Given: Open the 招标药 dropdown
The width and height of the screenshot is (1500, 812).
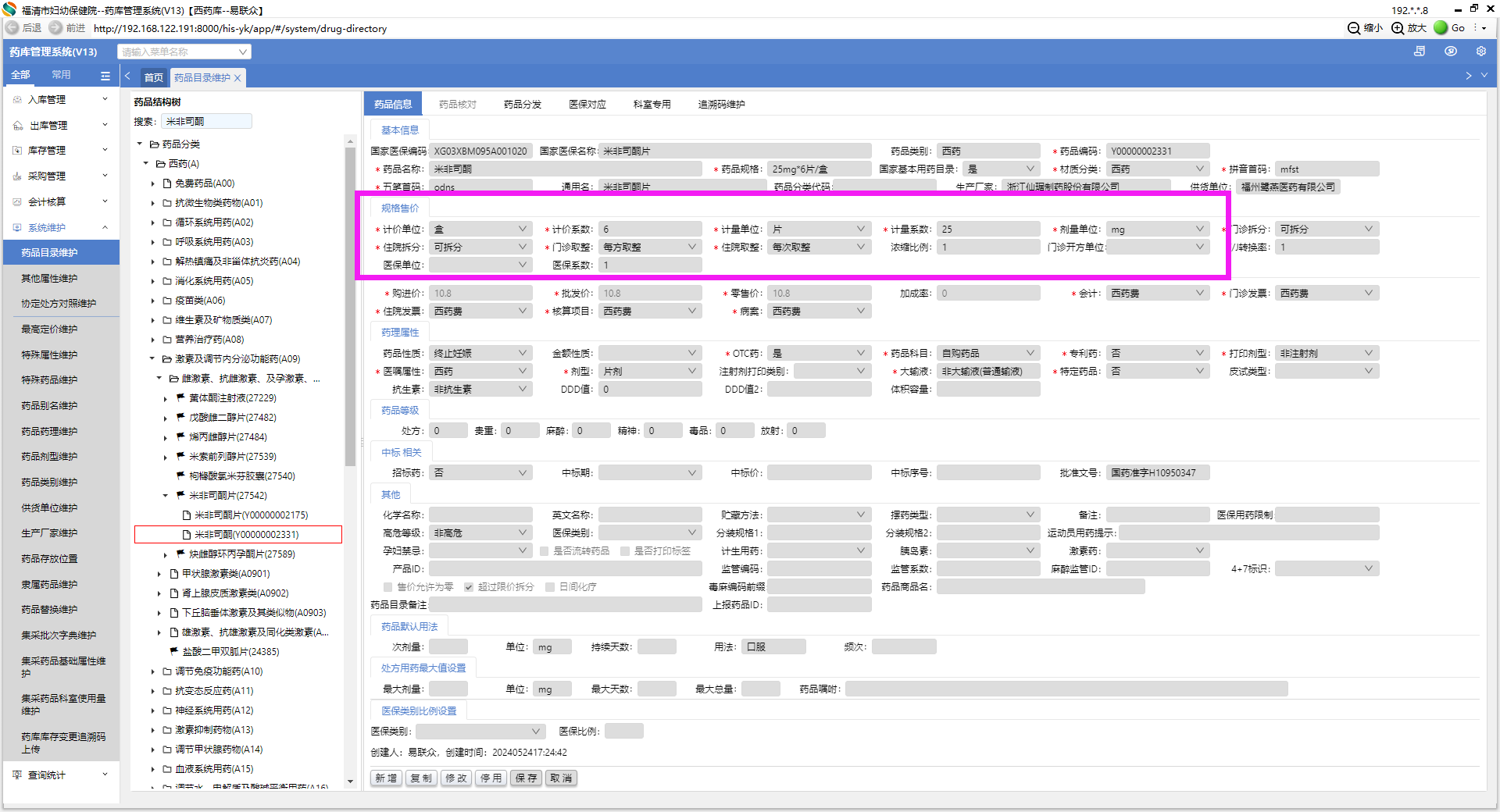Looking at the screenshot, I should (x=480, y=473).
